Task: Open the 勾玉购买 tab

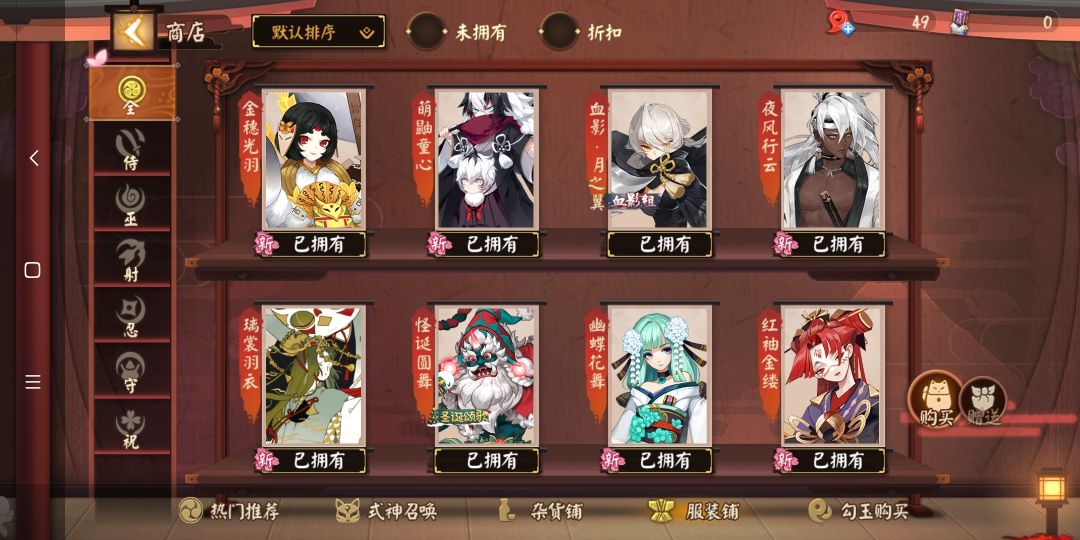Action: point(858,511)
